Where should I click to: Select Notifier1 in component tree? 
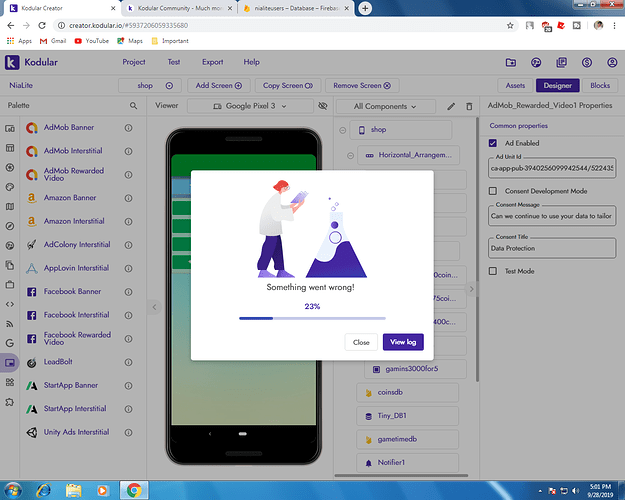pyautogui.click(x=407, y=463)
